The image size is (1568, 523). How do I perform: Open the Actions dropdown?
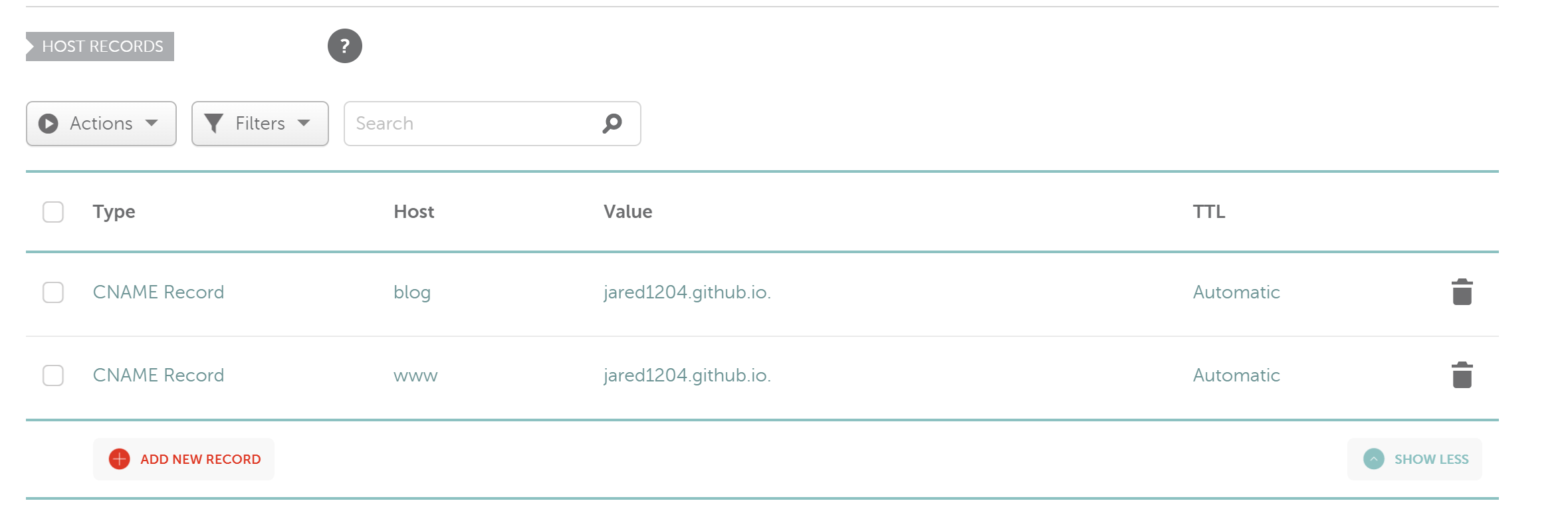[x=101, y=123]
